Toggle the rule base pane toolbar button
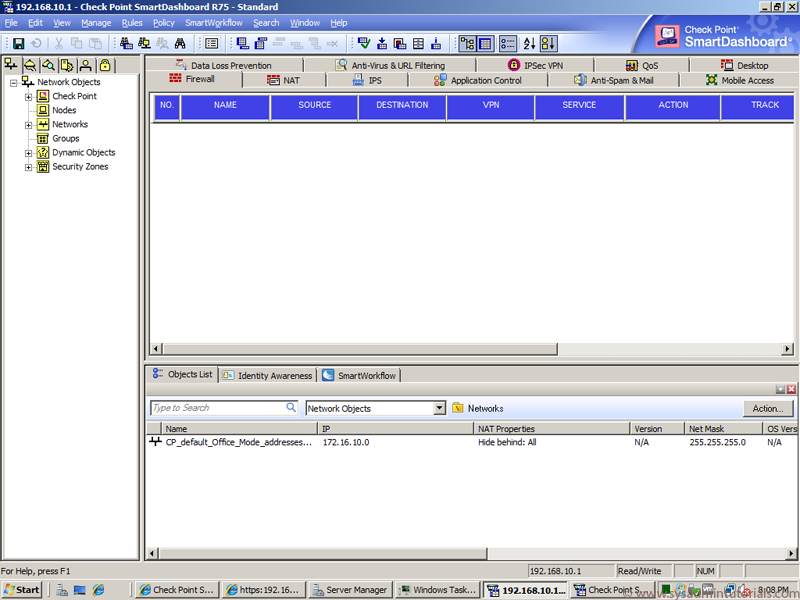This screenshot has width=800, height=600. [x=485, y=44]
